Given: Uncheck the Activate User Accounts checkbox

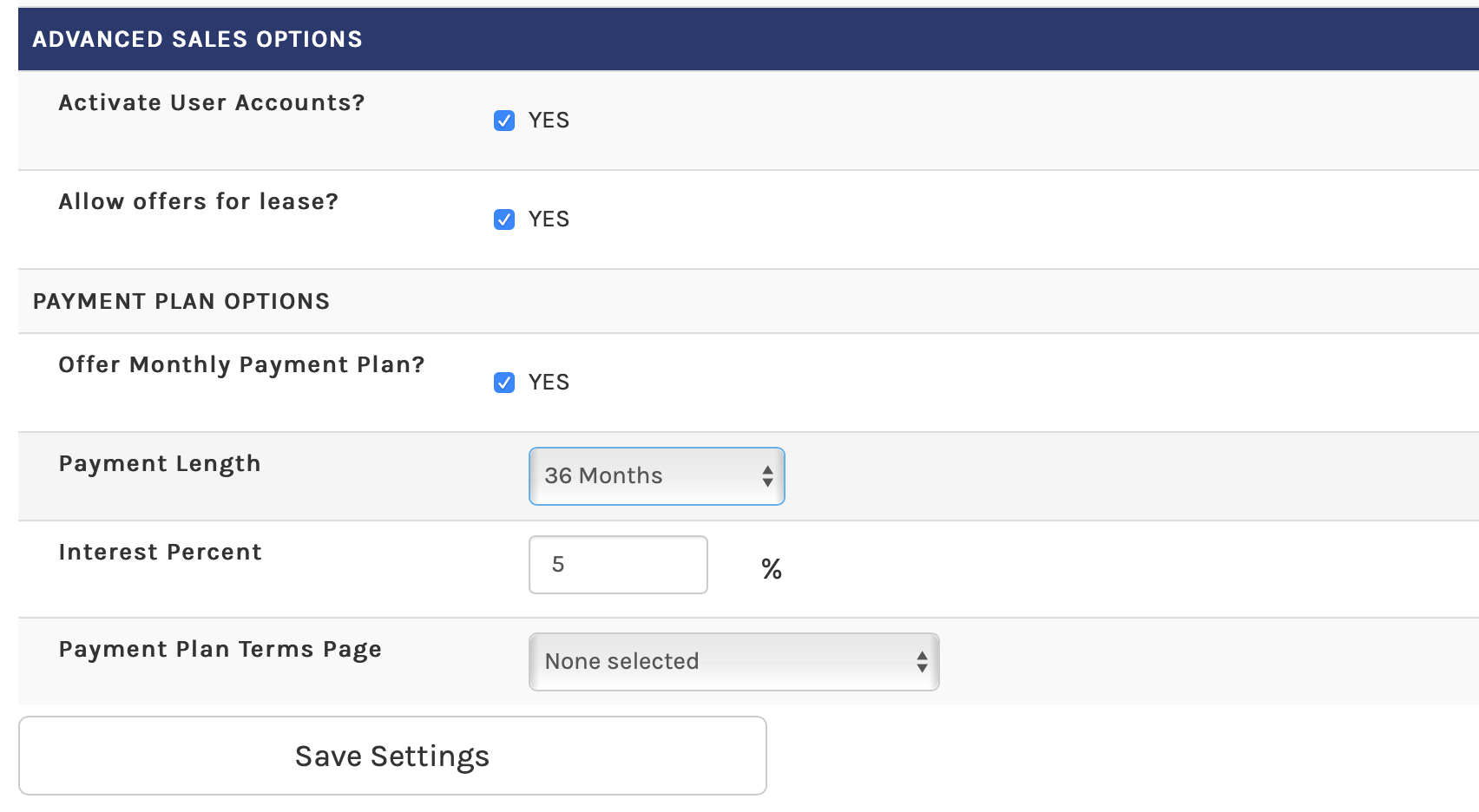Looking at the screenshot, I should pyautogui.click(x=504, y=121).
